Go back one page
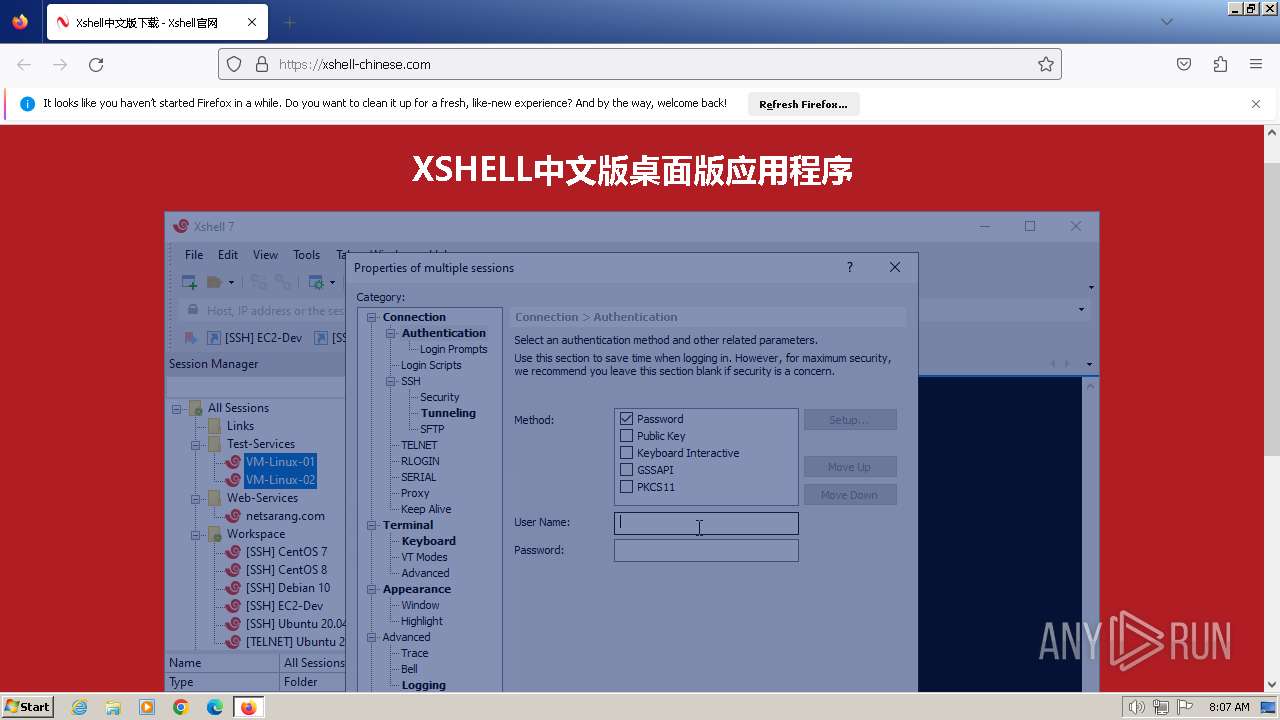Screen dimensions: 1280x720 tap(24, 64)
